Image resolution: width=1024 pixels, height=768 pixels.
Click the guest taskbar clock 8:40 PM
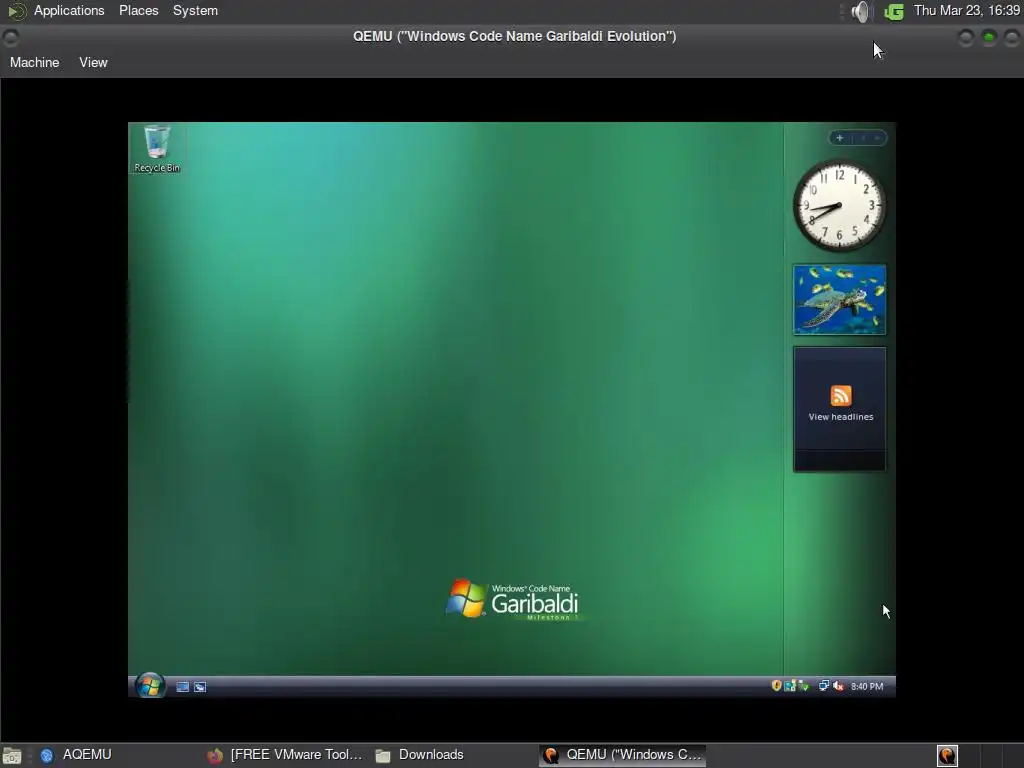tap(867, 686)
